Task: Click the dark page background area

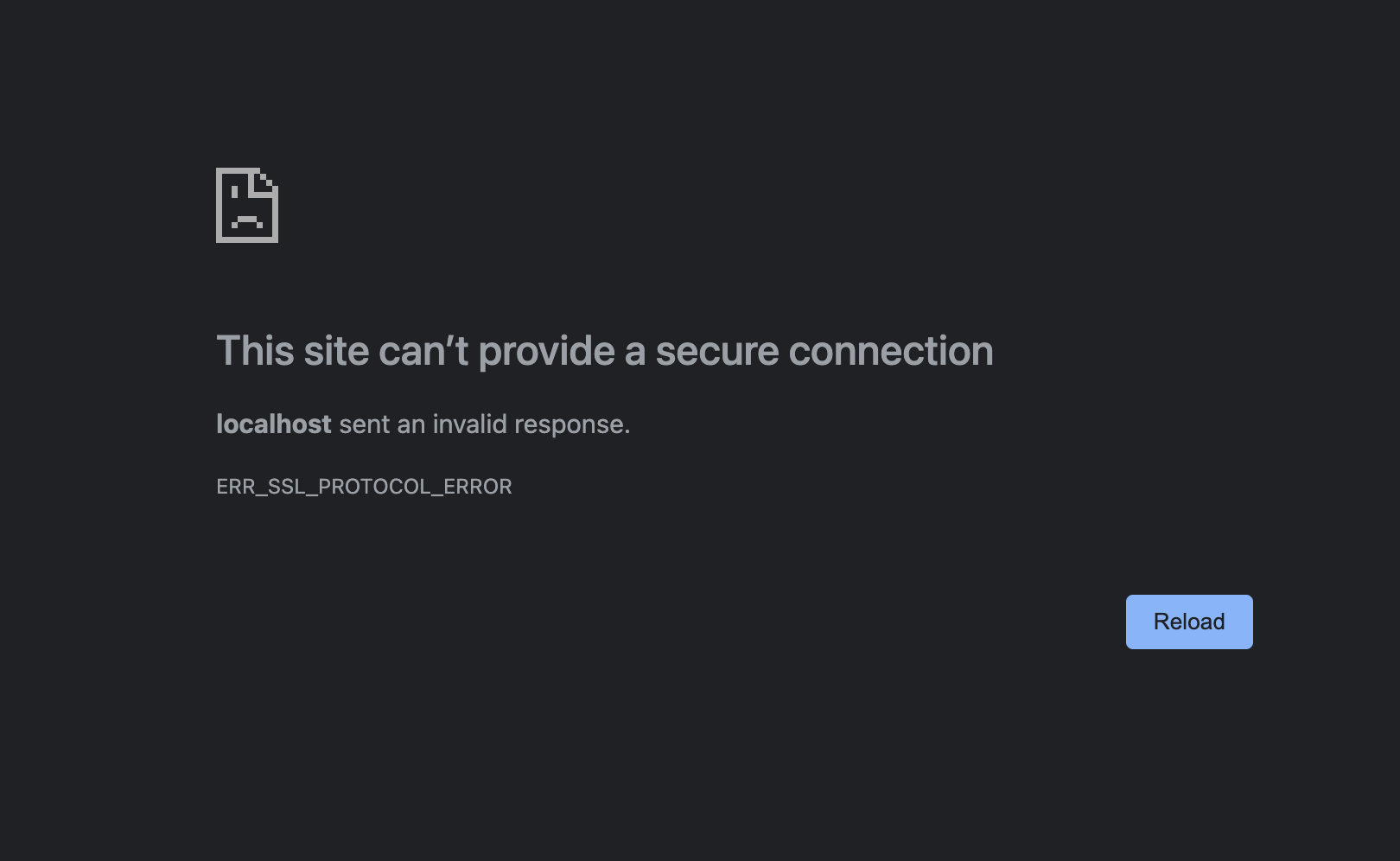Action: click(691, 752)
